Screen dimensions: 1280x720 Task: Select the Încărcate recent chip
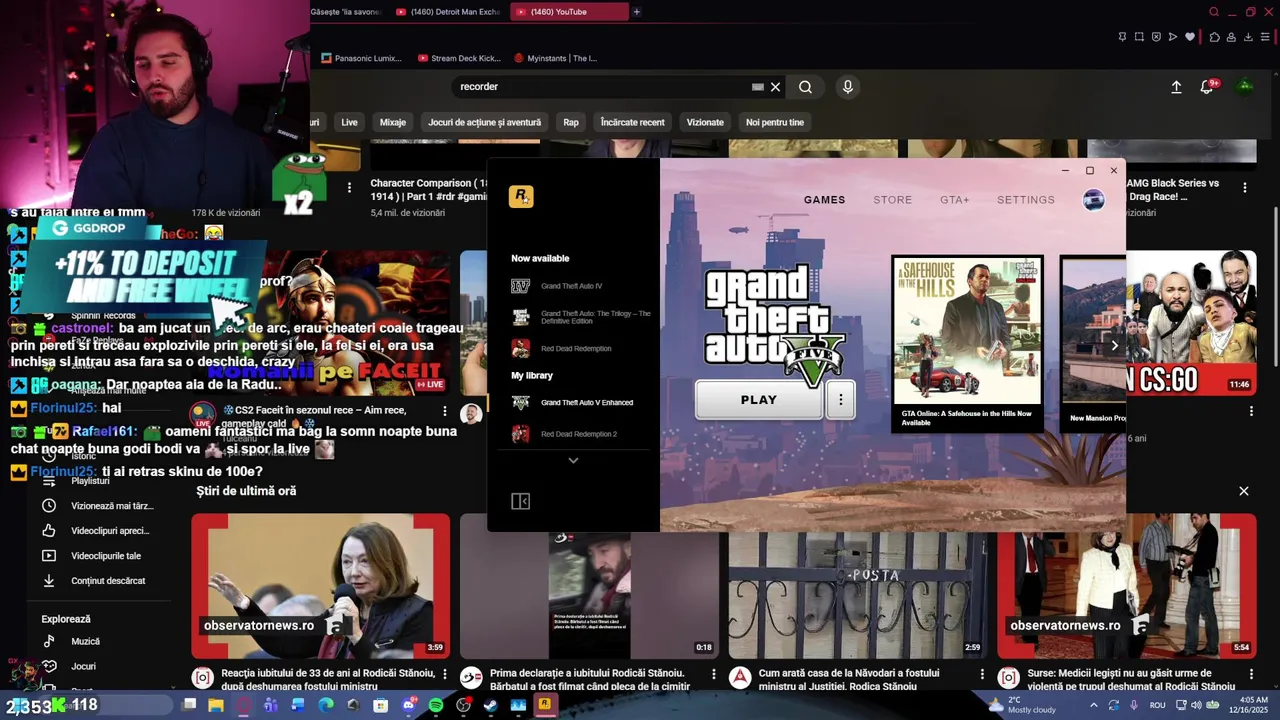(633, 122)
